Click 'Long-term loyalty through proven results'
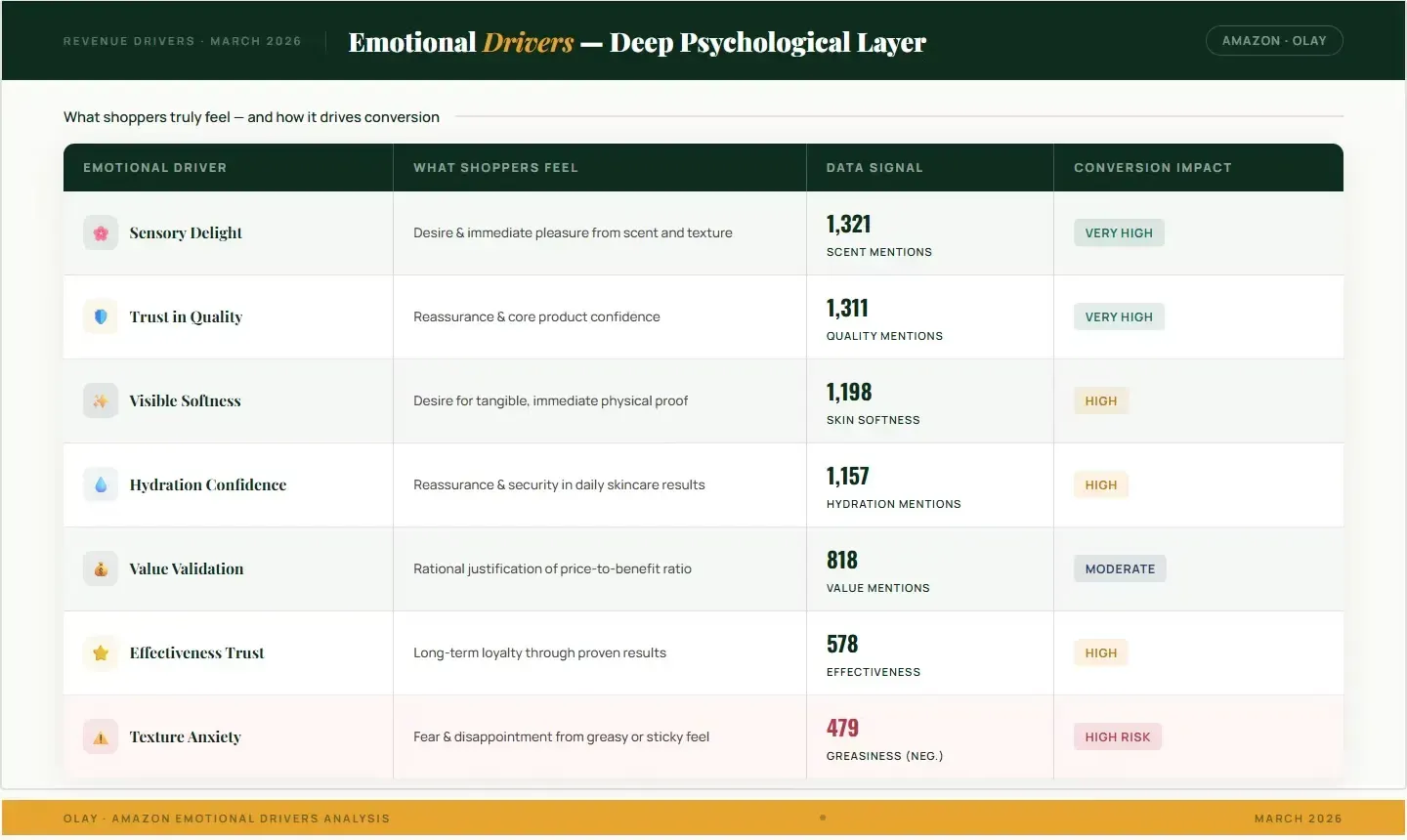 coord(539,653)
